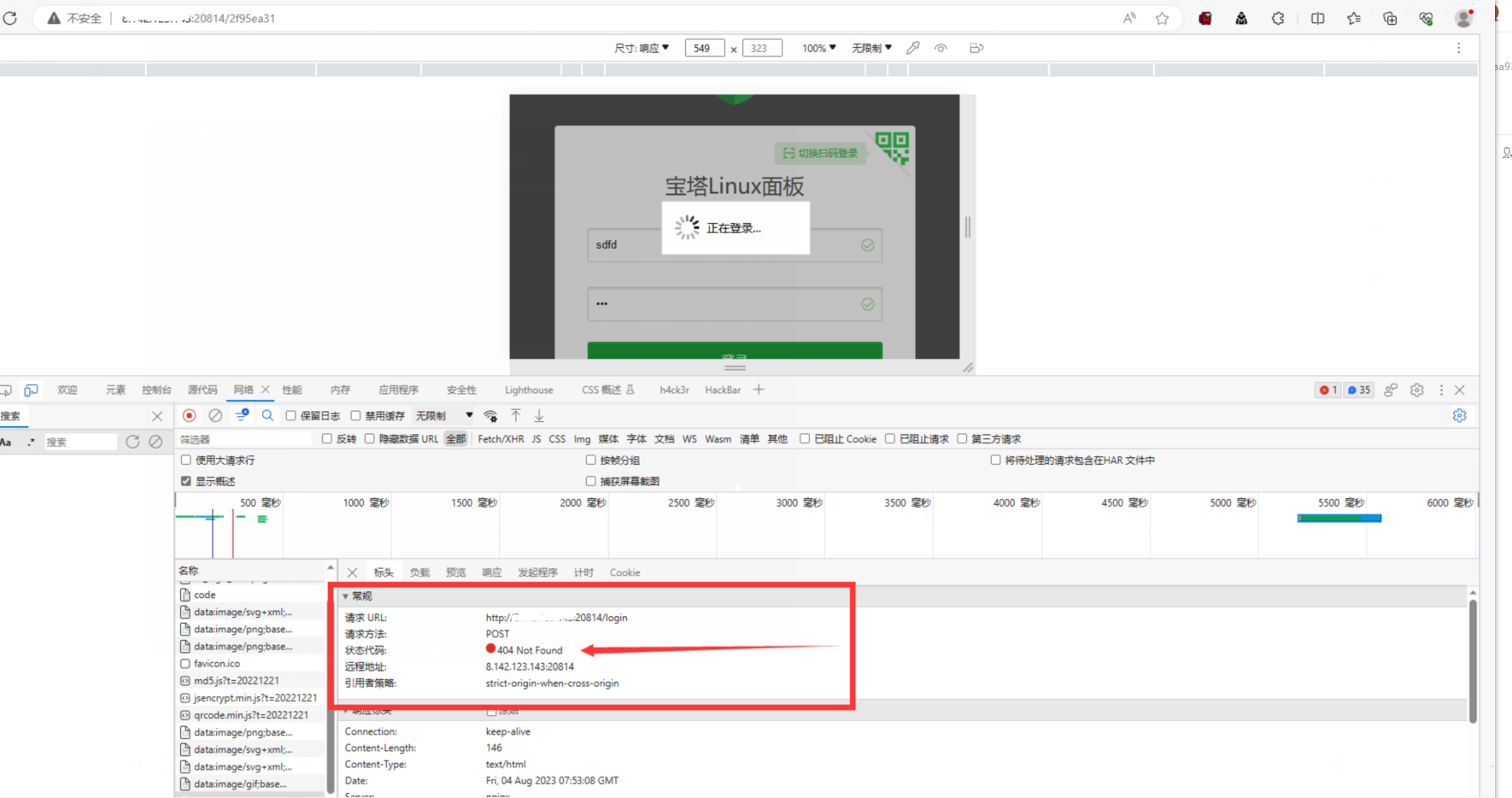1512x798 pixels.
Task: Open the 源代码 tab
Action: tap(202, 390)
